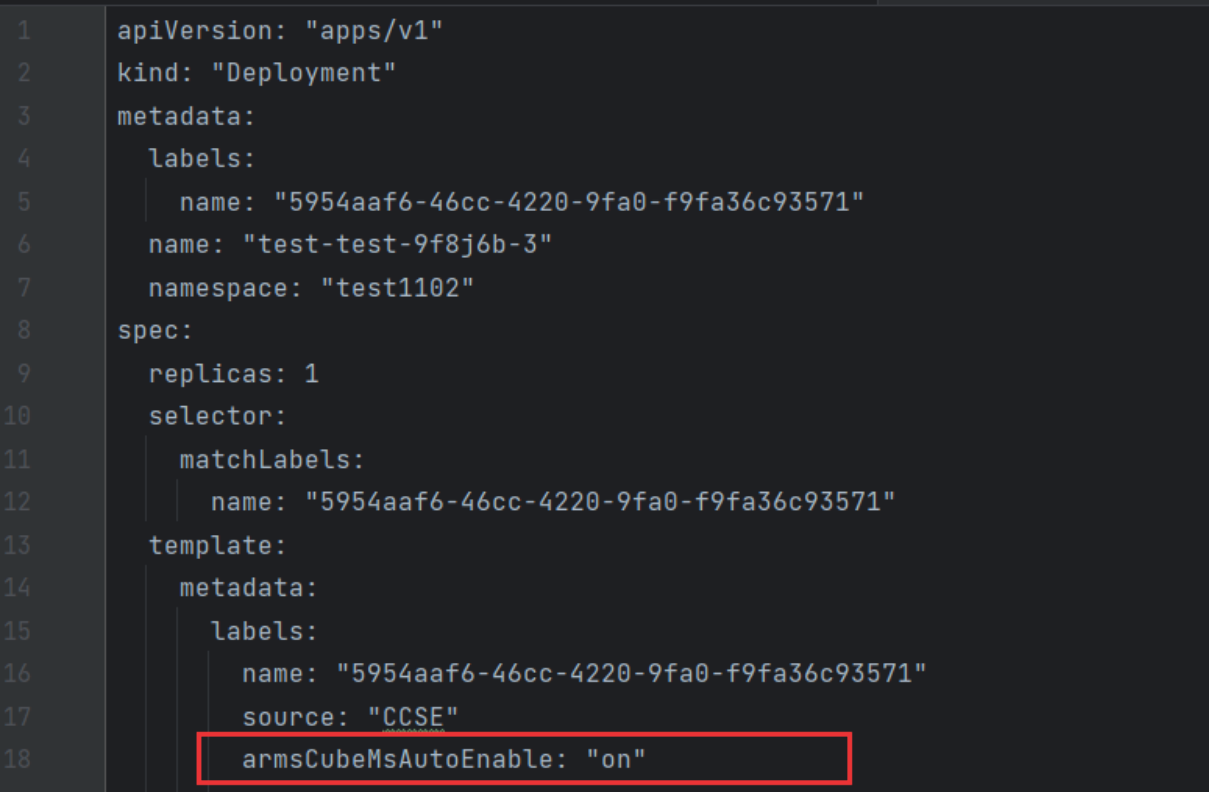The image size is (1209, 792).
Task: Click the "test-test-9f8j6b-3" name value
Action: [x=397, y=244]
